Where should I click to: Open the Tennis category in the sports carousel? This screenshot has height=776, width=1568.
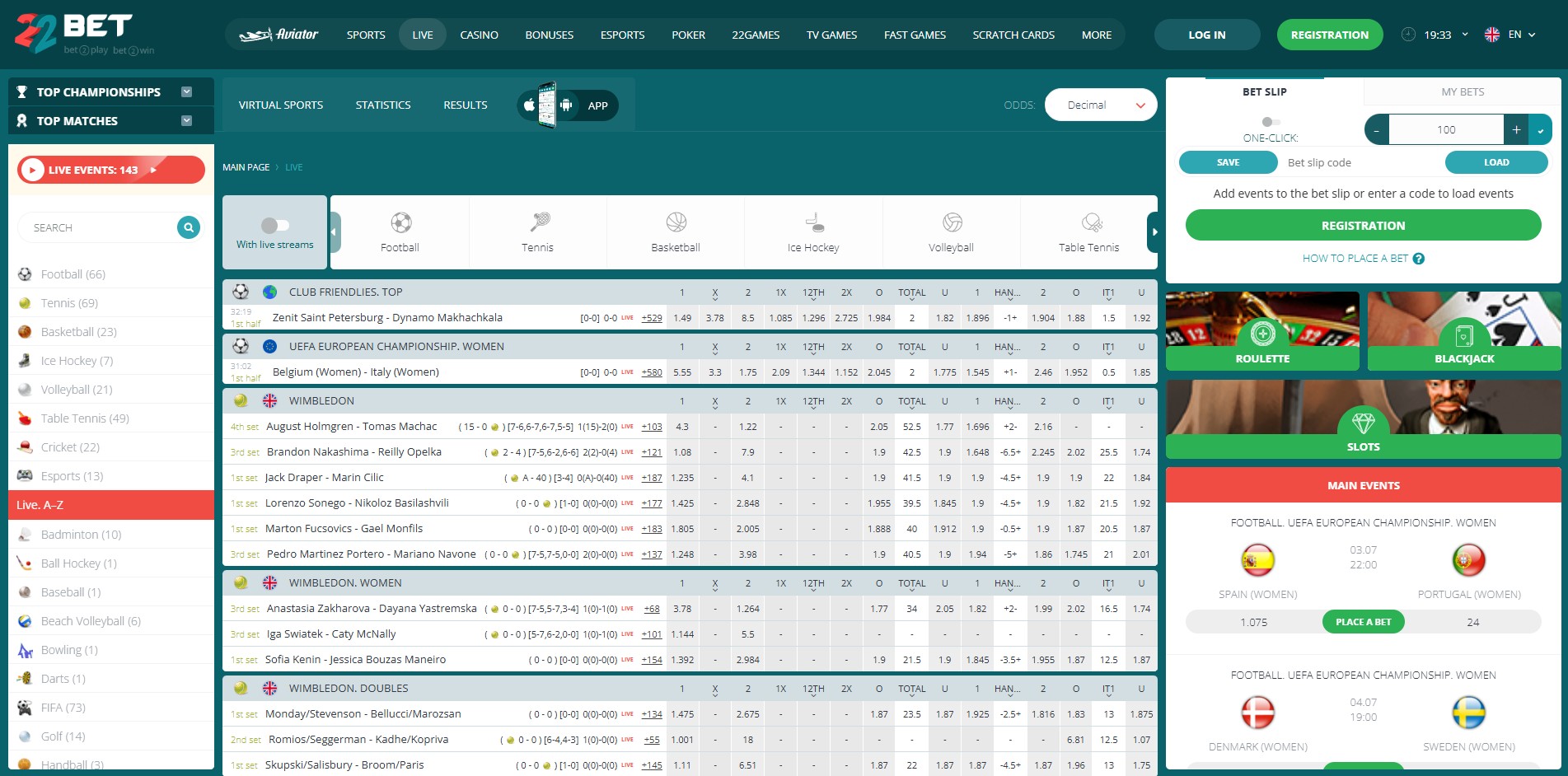537,231
